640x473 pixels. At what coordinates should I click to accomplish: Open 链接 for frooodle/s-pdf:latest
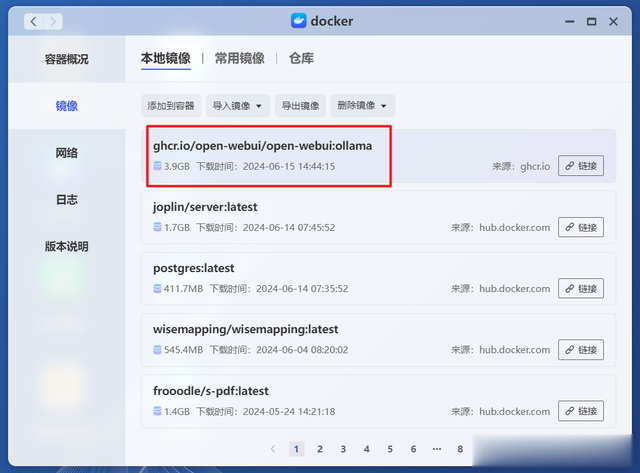pos(581,411)
